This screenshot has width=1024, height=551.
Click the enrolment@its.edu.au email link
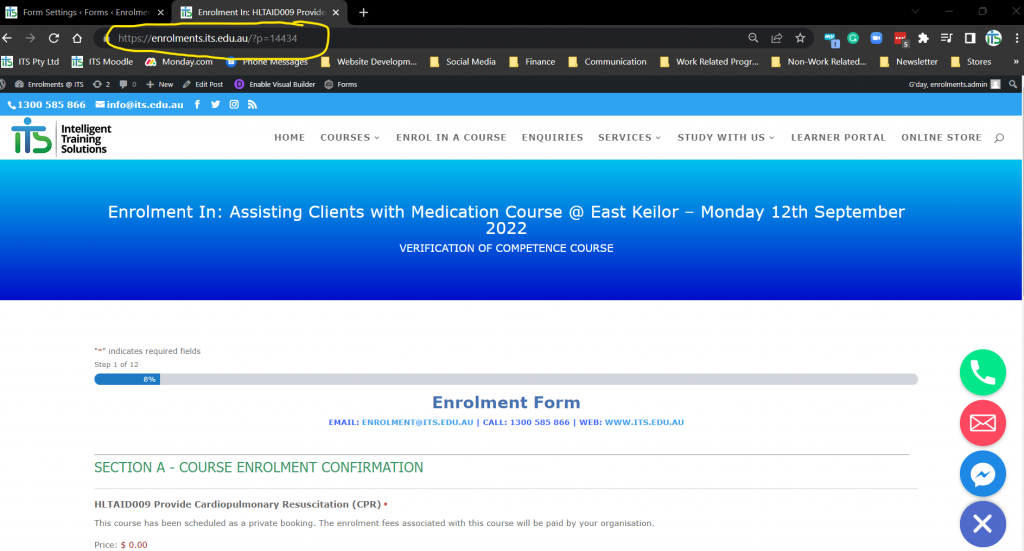click(x=417, y=422)
